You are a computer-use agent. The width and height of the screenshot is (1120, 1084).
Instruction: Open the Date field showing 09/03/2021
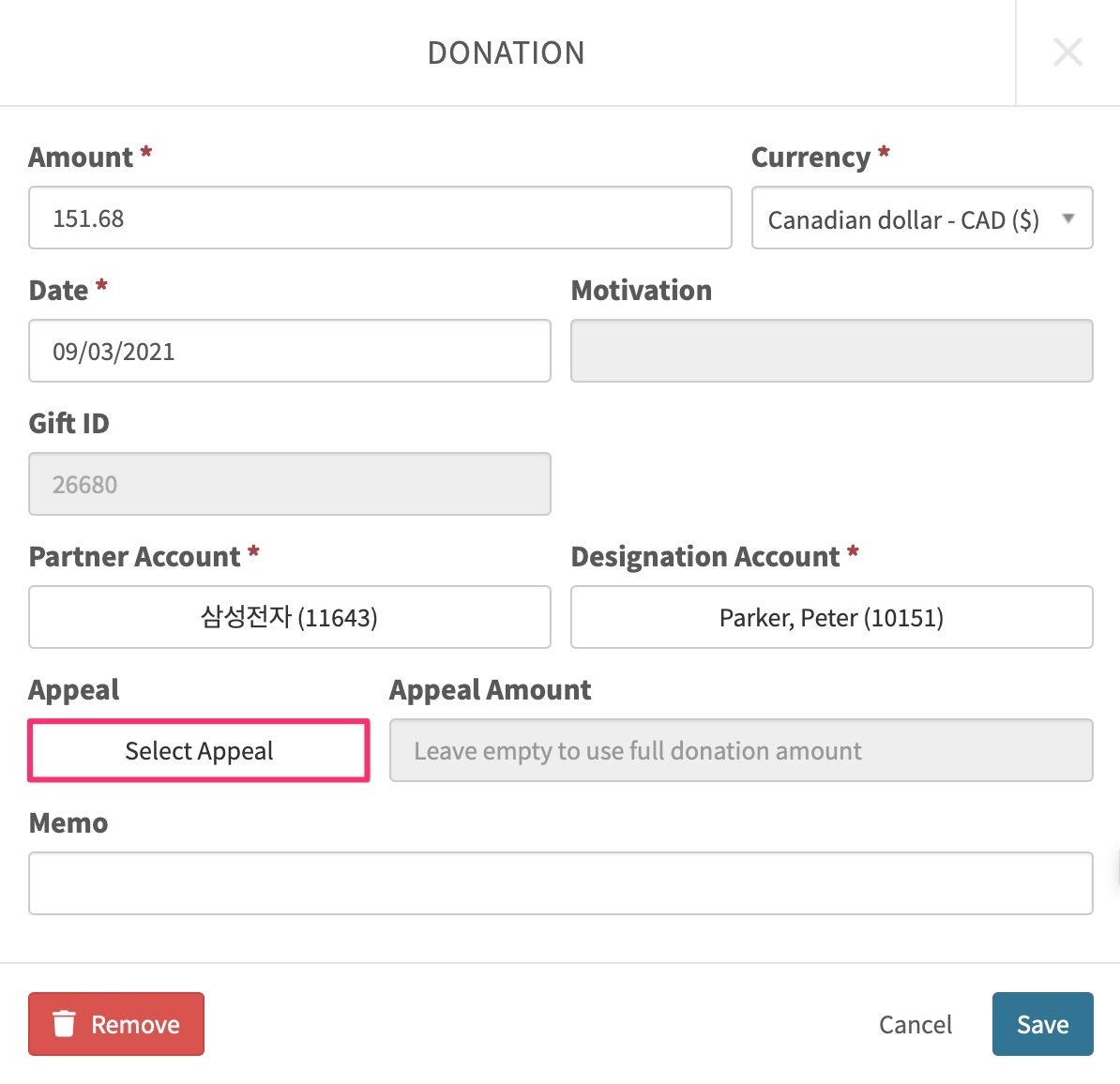[x=289, y=351]
